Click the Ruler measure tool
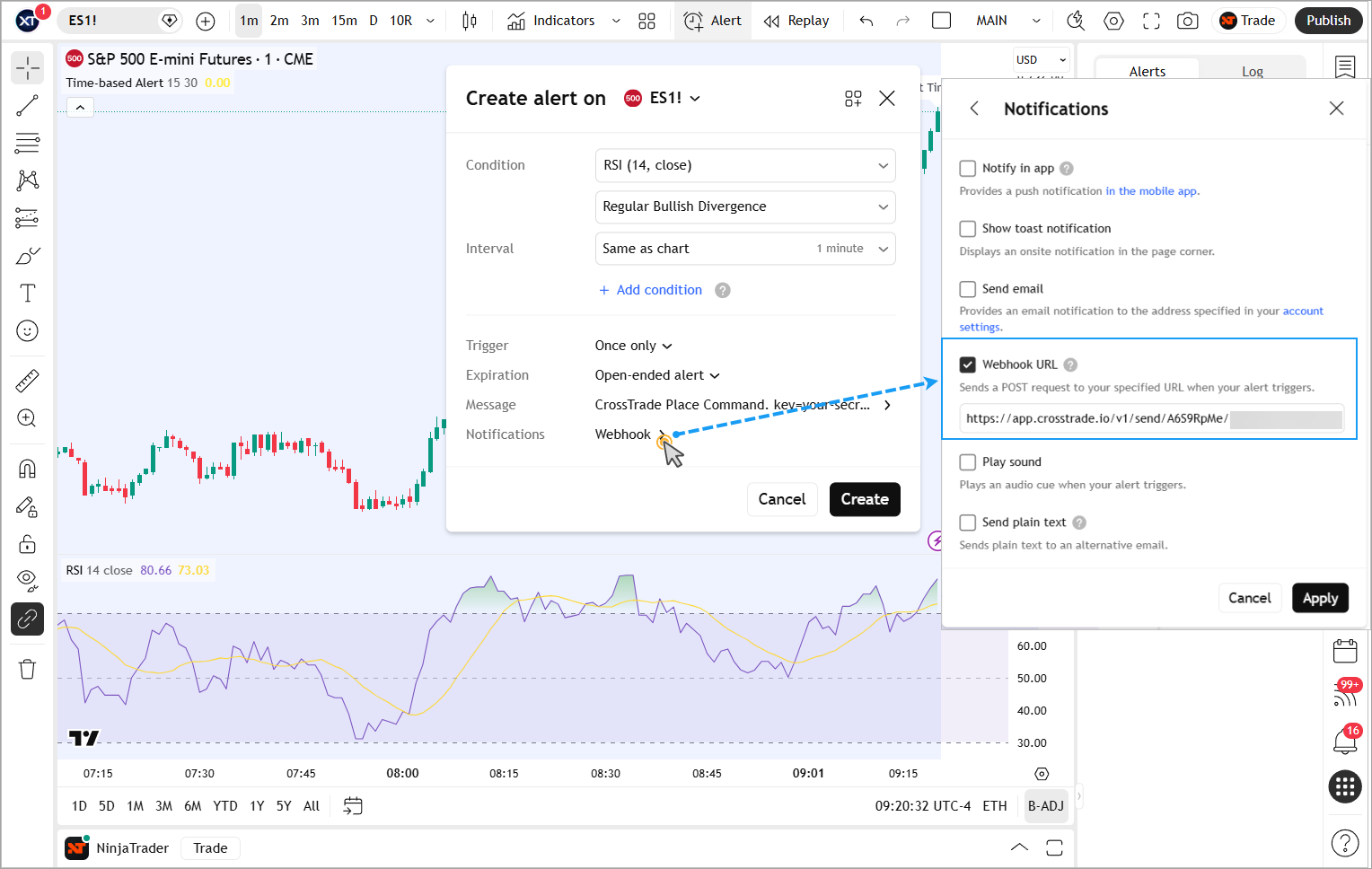Image resolution: width=1372 pixels, height=869 pixels. tap(28, 381)
